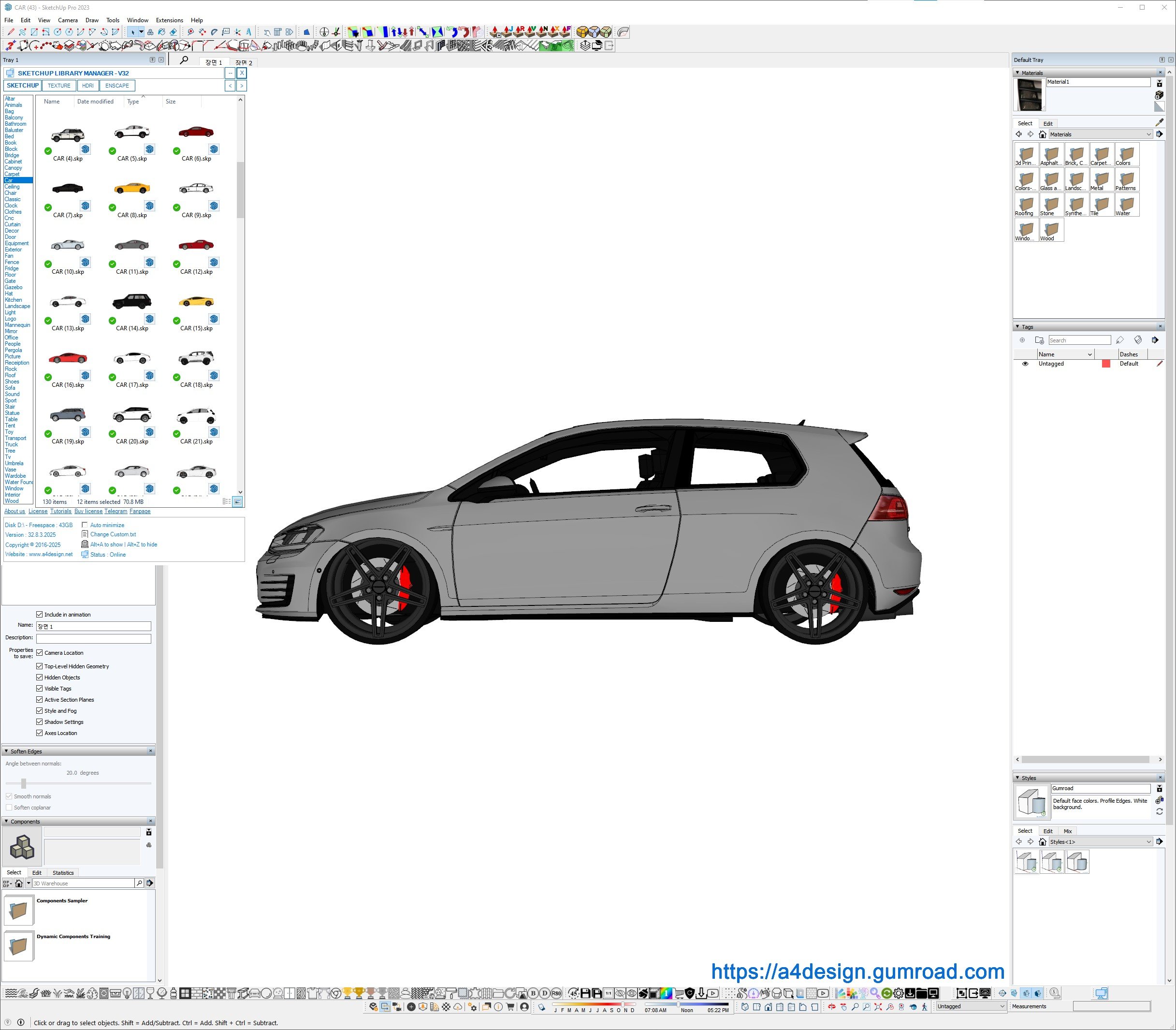Open the Styles<1> collection dropdown
1176x1030 pixels.
click(x=1148, y=842)
